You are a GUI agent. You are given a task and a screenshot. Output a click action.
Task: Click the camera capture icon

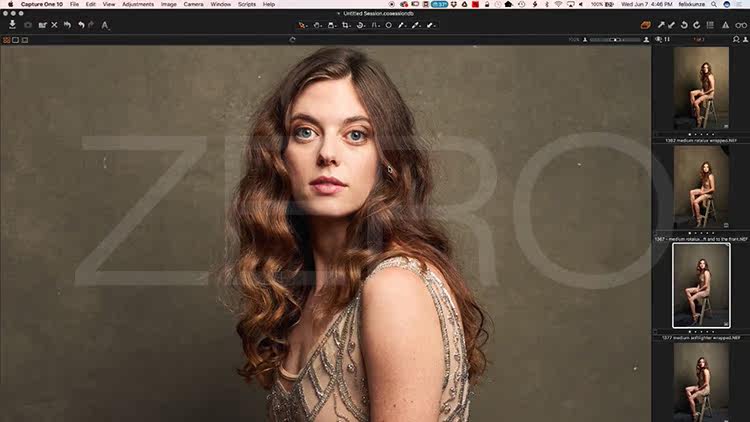pyautogui.click(x=28, y=25)
